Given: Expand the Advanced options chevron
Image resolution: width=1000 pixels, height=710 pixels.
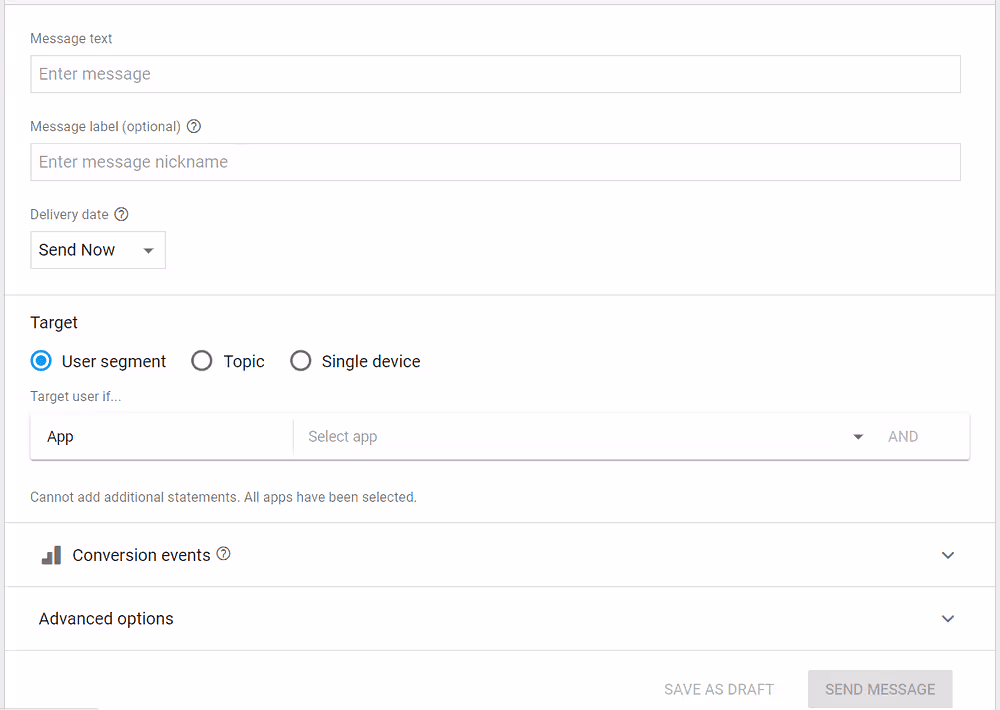Looking at the screenshot, I should [948, 619].
